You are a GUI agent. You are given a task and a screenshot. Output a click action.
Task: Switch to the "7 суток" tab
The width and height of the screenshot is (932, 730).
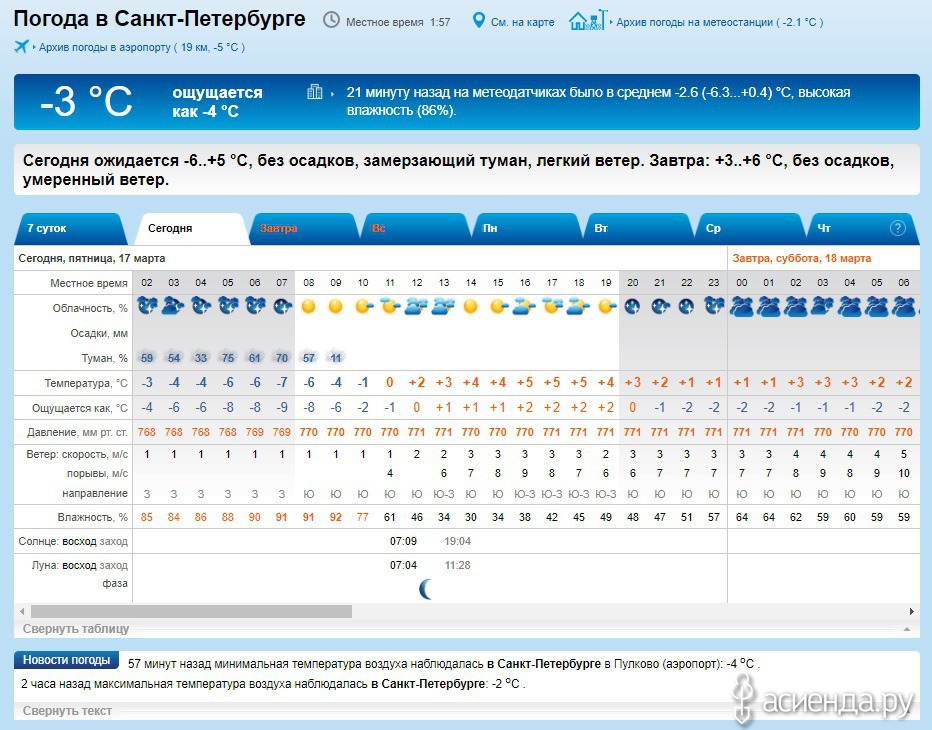click(47, 229)
